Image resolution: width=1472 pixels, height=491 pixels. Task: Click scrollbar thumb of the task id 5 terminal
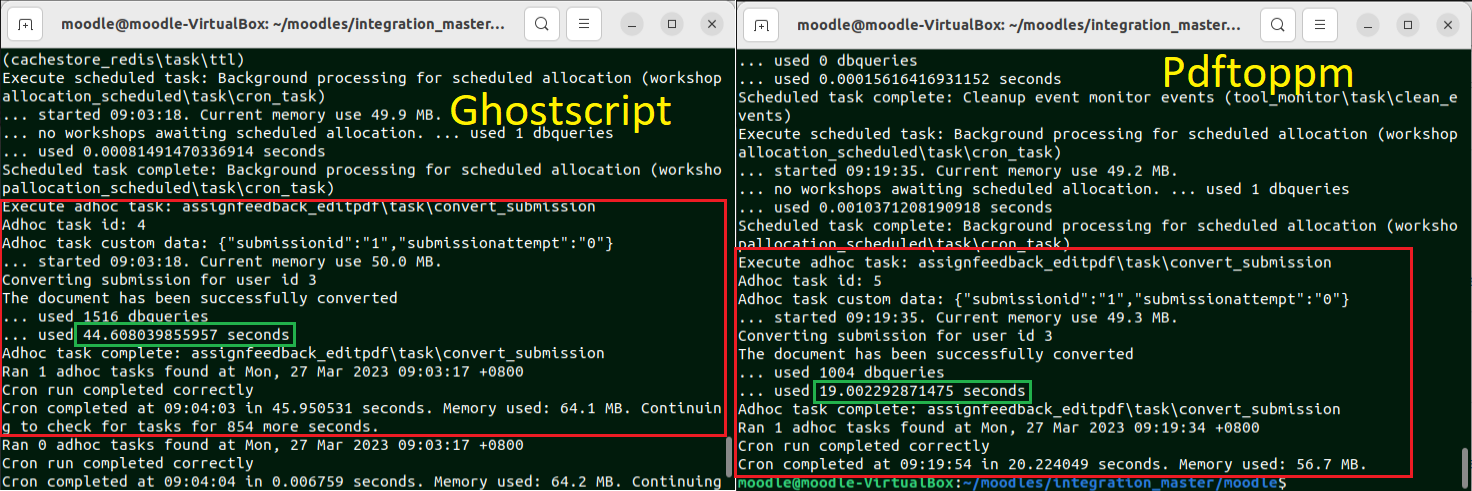tap(1464, 468)
